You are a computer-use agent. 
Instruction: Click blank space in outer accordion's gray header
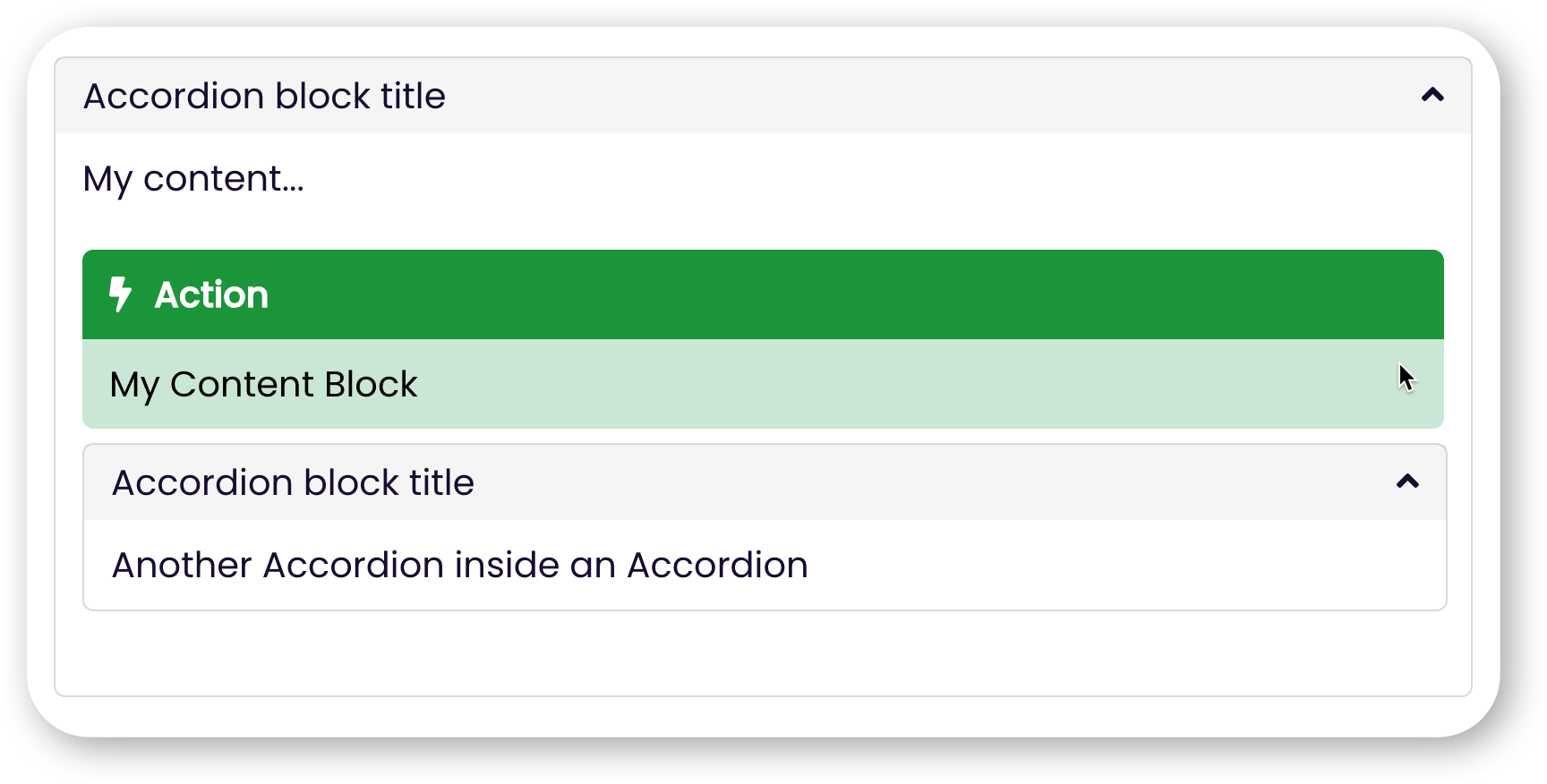click(x=931, y=96)
